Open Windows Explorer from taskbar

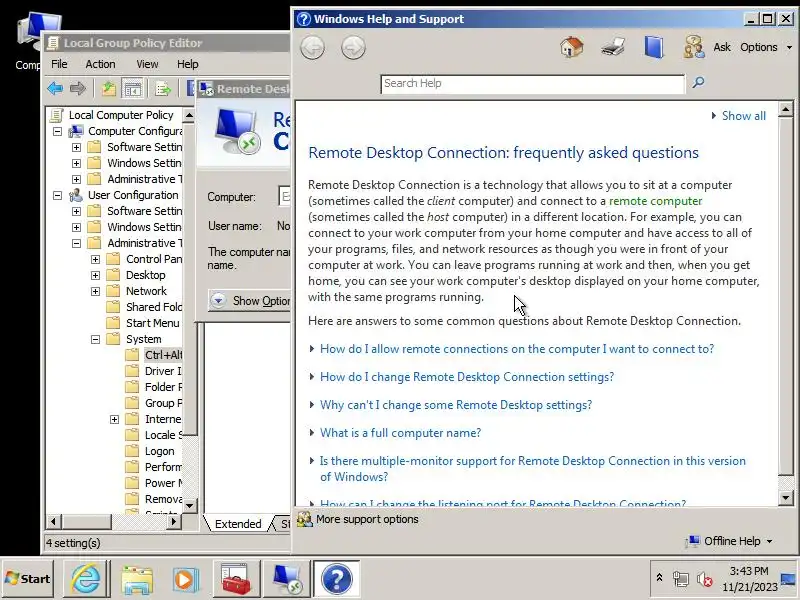pyautogui.click(x=136, y=579)
